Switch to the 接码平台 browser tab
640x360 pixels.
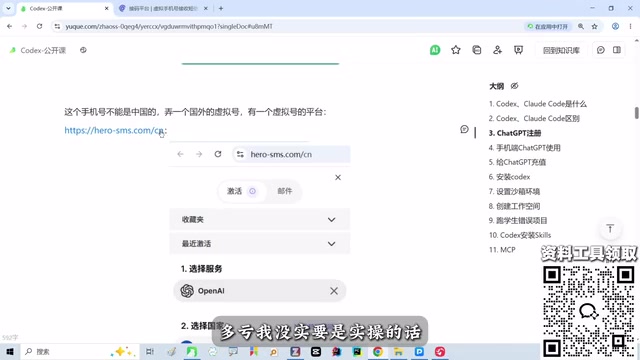point(163,8)
